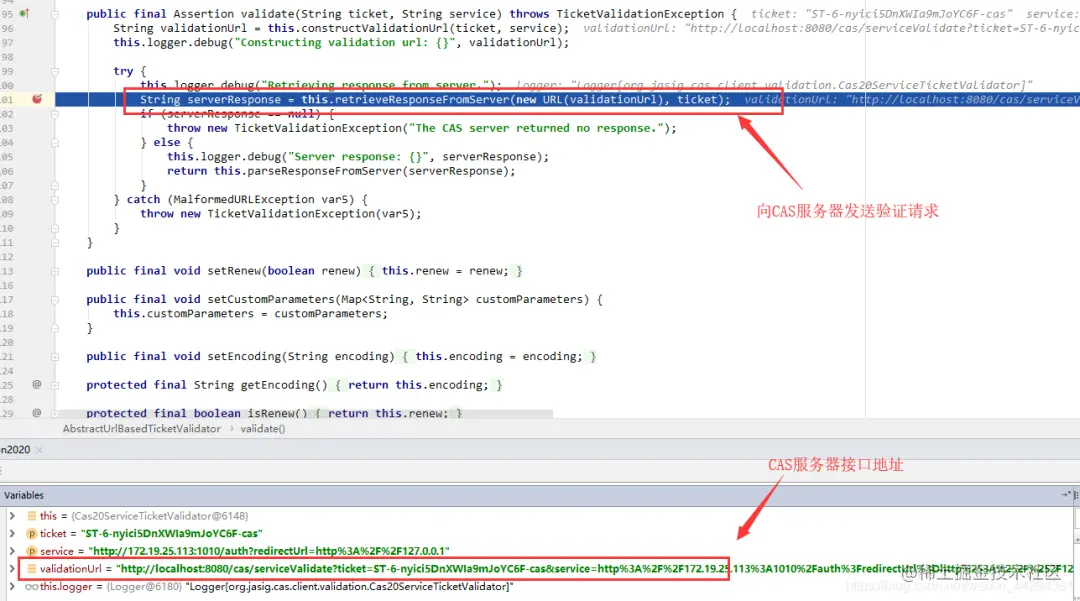Click the "Server response: {}" string literal
This screenshot has height=601, width=1080.
point(358,156)
